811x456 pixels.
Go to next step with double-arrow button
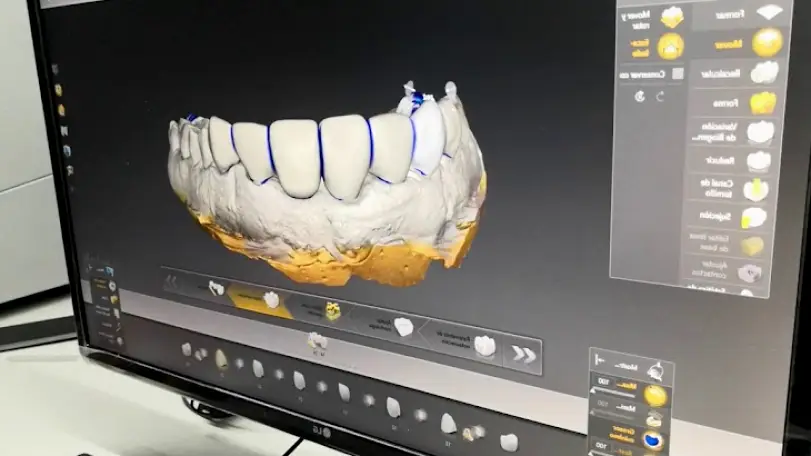(x=522, y=355)
